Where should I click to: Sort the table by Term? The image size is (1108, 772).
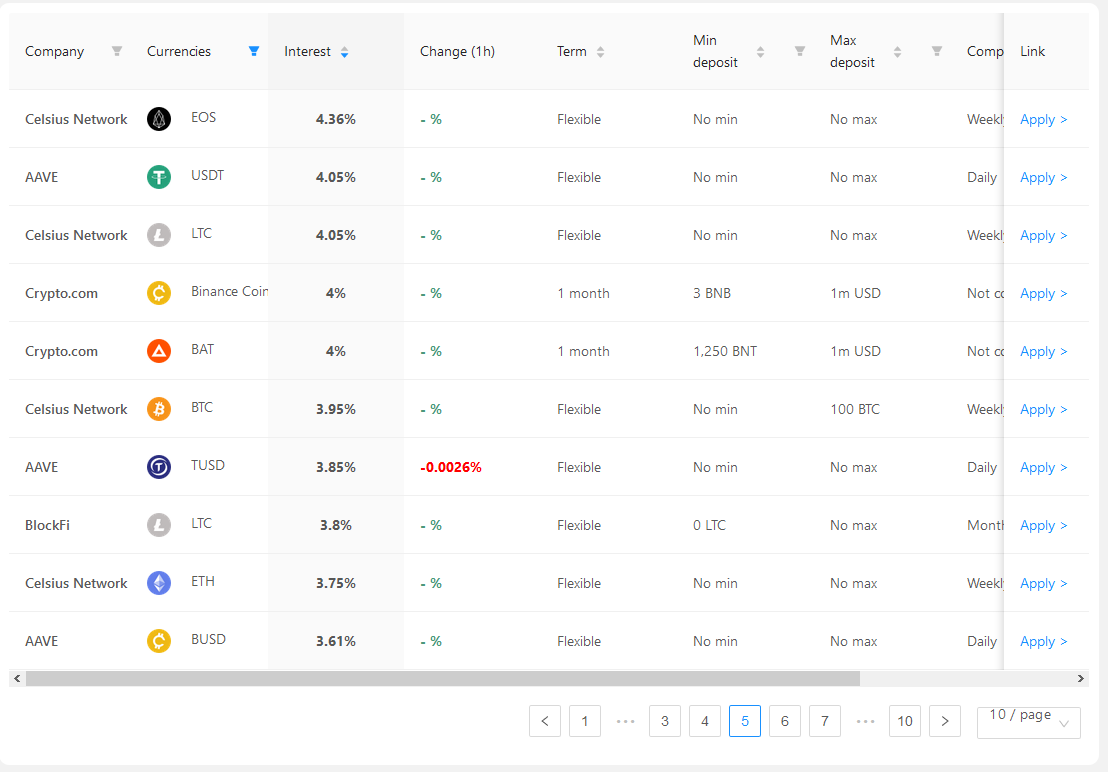coord(600,52)
